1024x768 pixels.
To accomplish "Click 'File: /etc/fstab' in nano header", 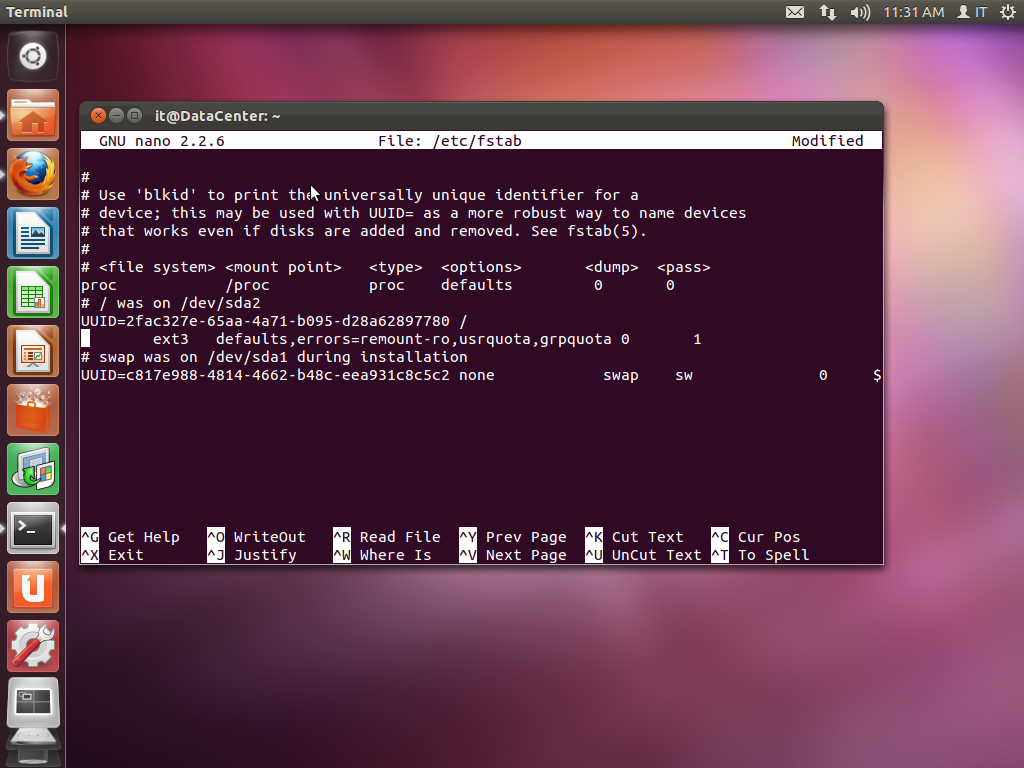I will point(449,141).
